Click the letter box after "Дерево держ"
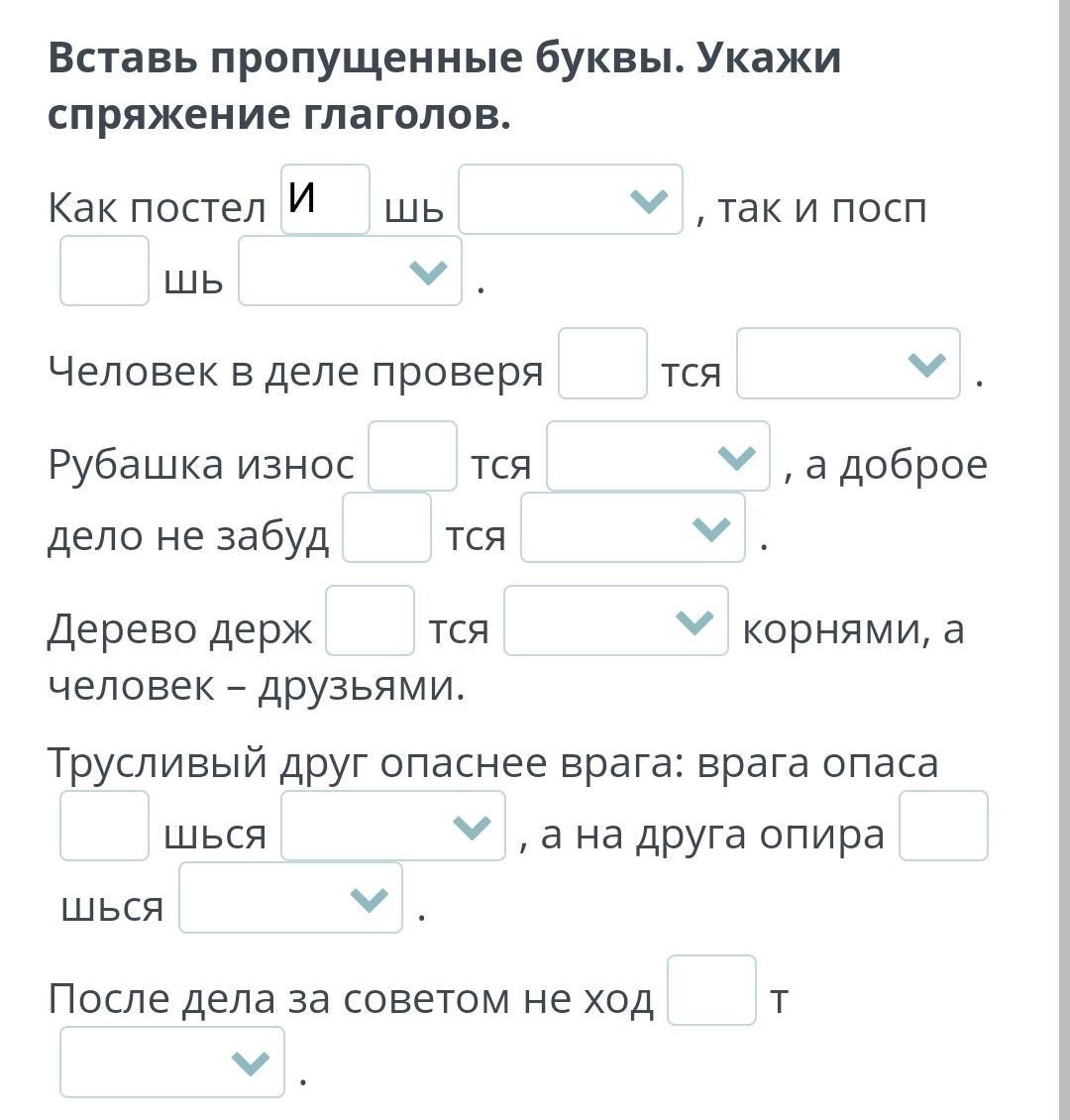 [x=370, y=620]
